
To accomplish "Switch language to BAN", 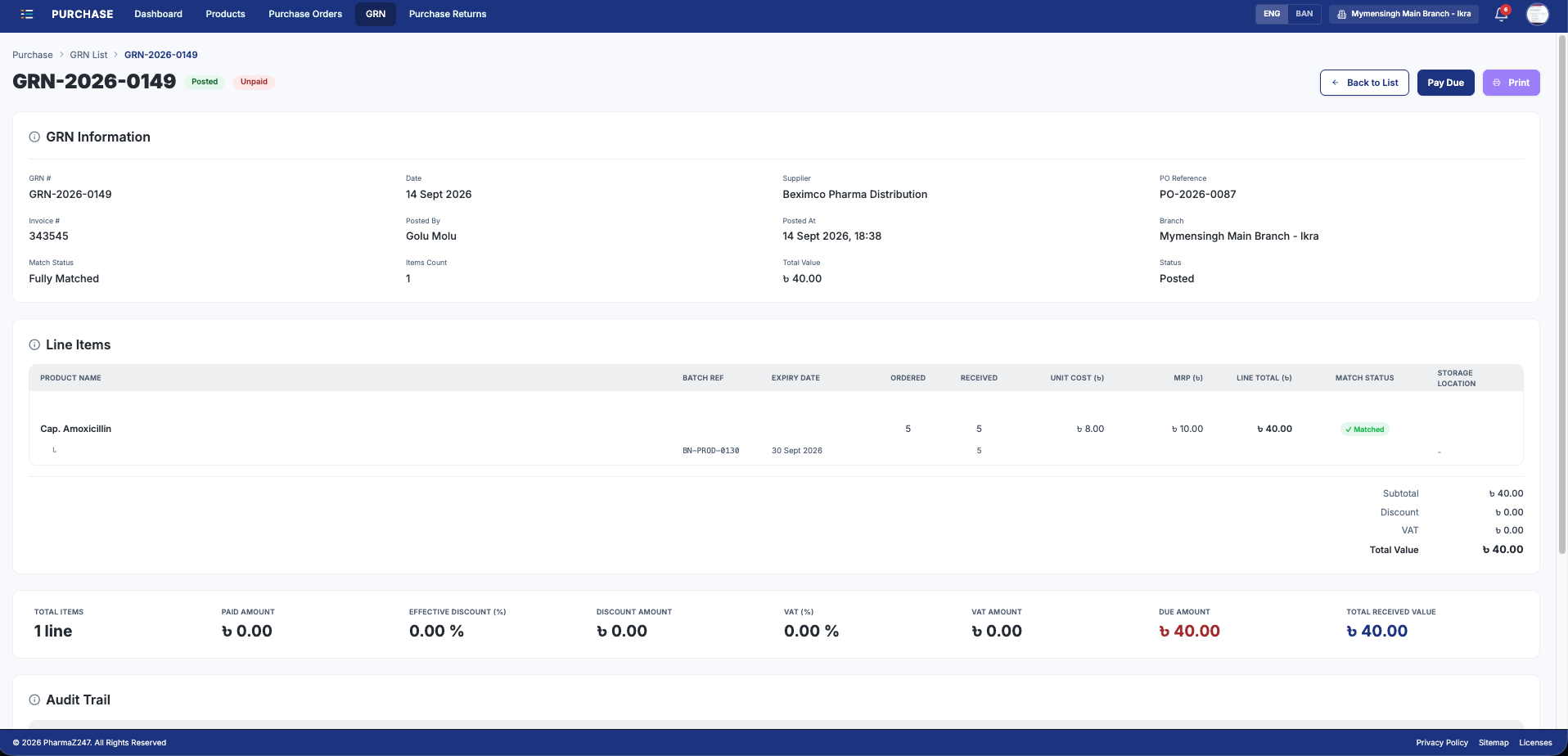I will click(x=1304, y=14).
